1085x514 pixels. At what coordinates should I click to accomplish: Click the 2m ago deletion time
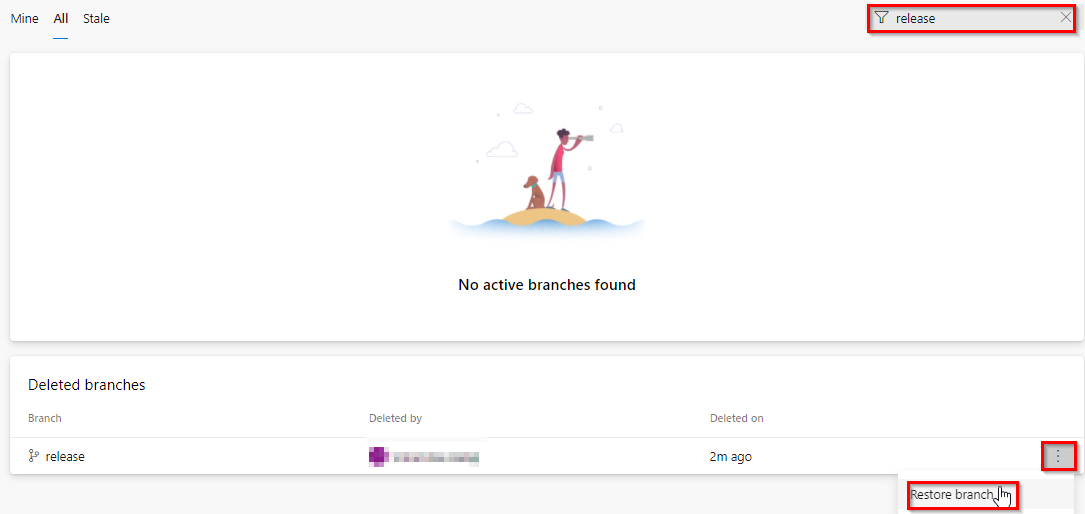(x=731, y=457)
